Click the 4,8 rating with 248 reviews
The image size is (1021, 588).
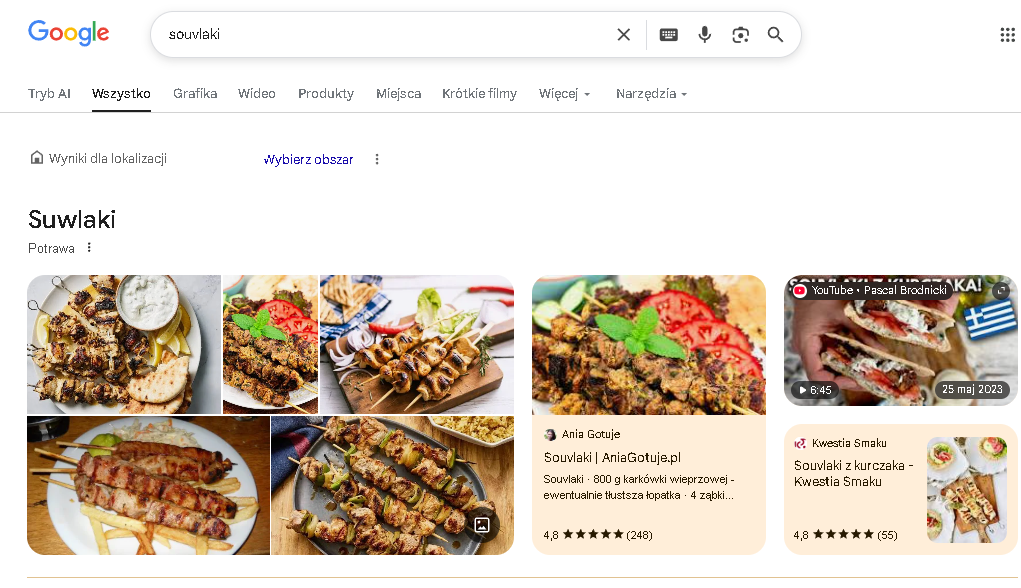(x=598, y=535)
